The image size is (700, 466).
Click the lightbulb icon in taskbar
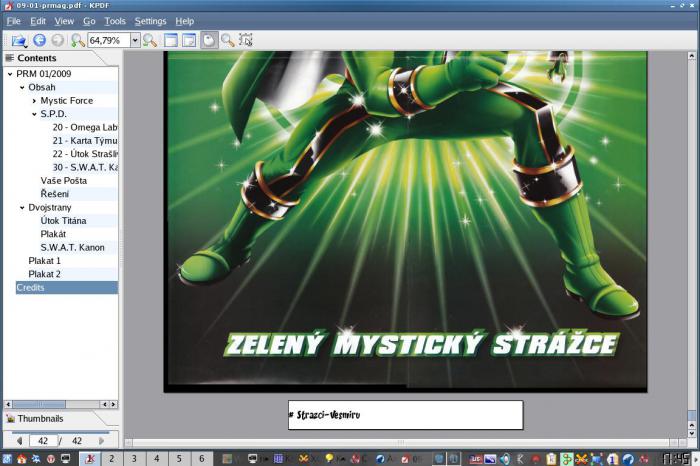tap(329, 458)
